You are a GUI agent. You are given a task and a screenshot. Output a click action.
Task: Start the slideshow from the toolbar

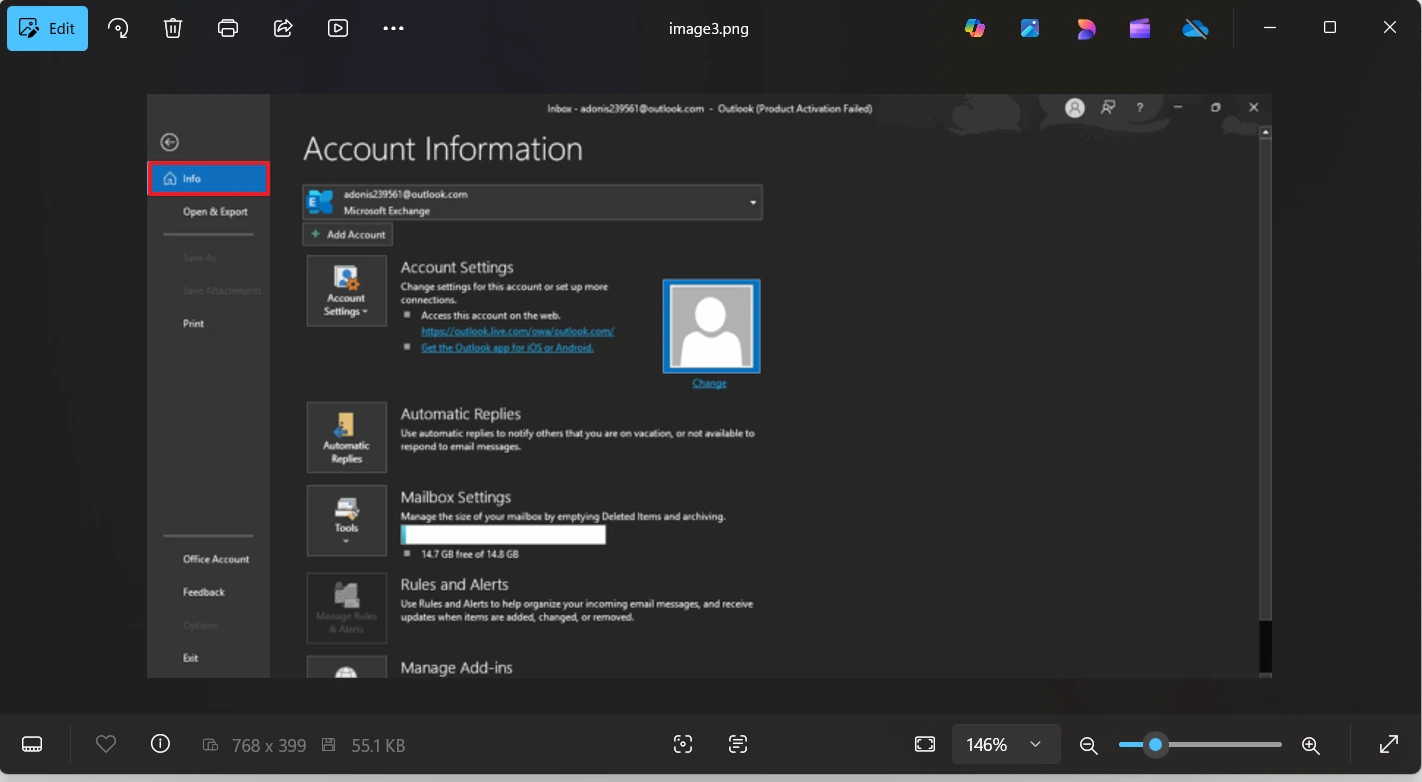(338, 28)
